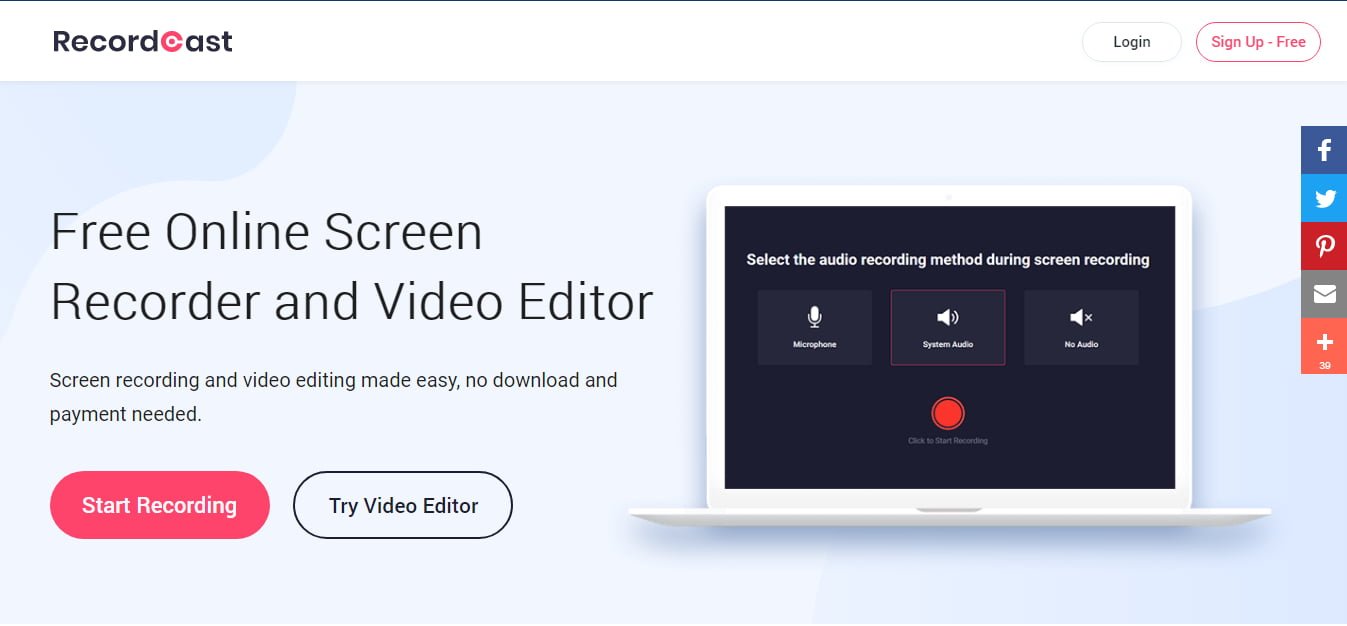The width and height of the screenshot is (1347, 626).
Task: Click Sign Up - Free button
Action: (x=1258, y=42)
